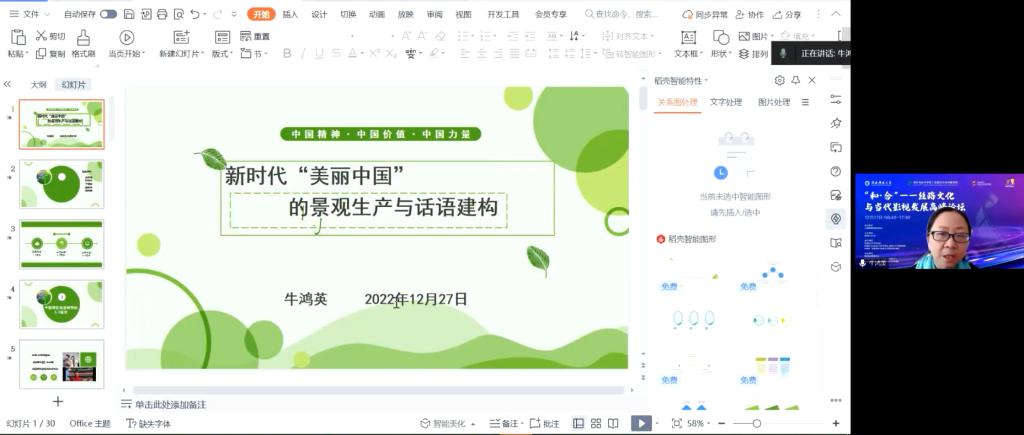Open the Insert (插入) ribbon tab
Viewport: 1024px width, 435px height.
tap(290, 15)
